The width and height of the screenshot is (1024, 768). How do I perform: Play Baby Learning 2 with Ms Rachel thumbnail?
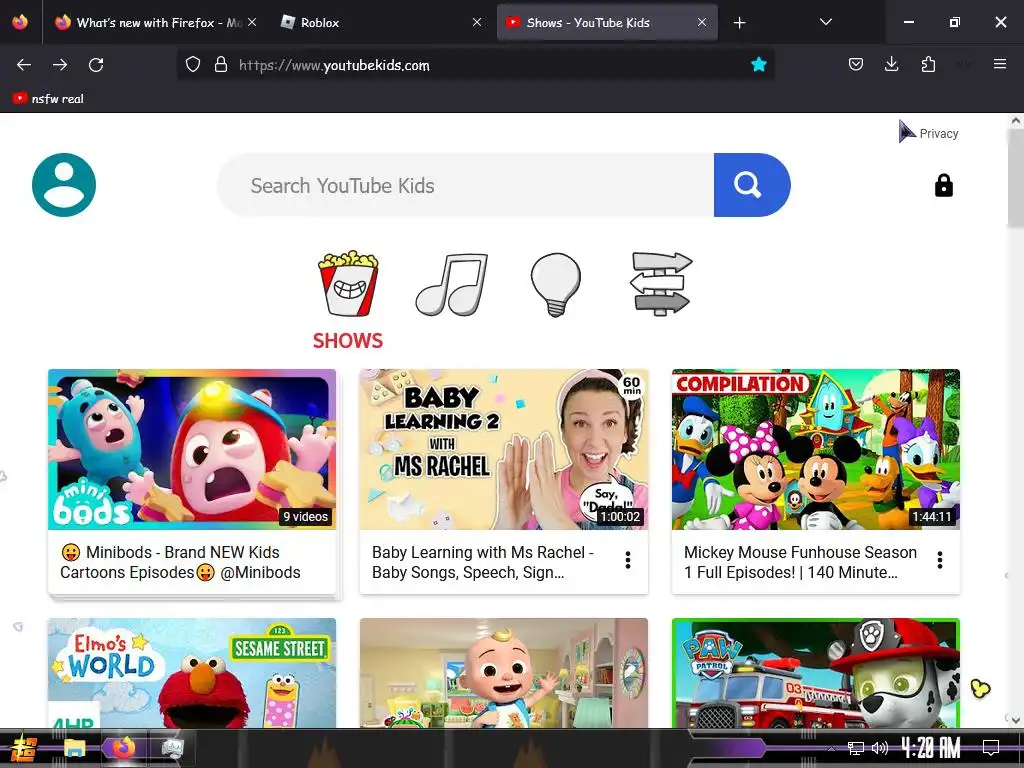(504, 449)
